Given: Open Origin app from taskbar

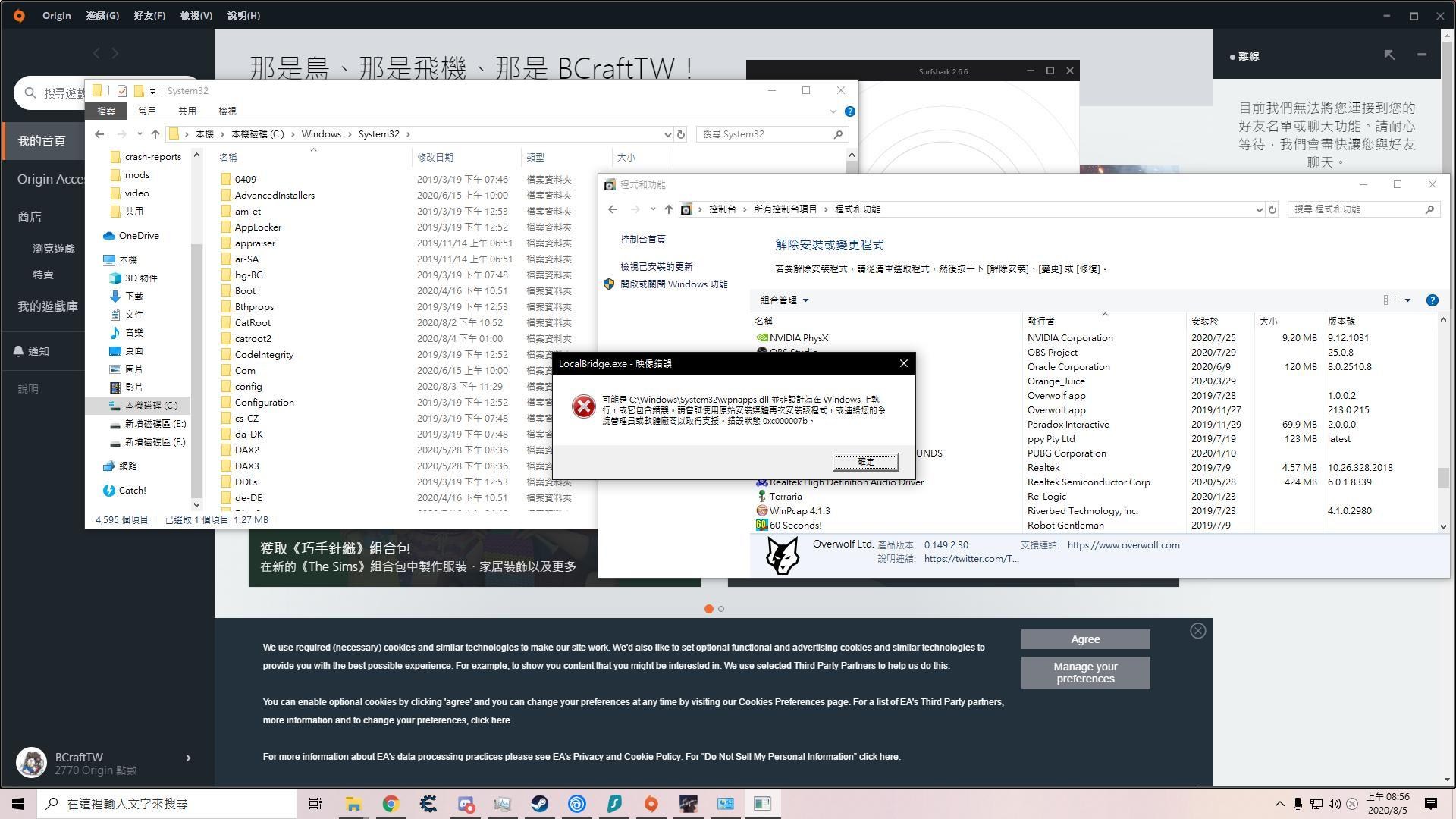Looking at the screenshot, I should 651,804.
